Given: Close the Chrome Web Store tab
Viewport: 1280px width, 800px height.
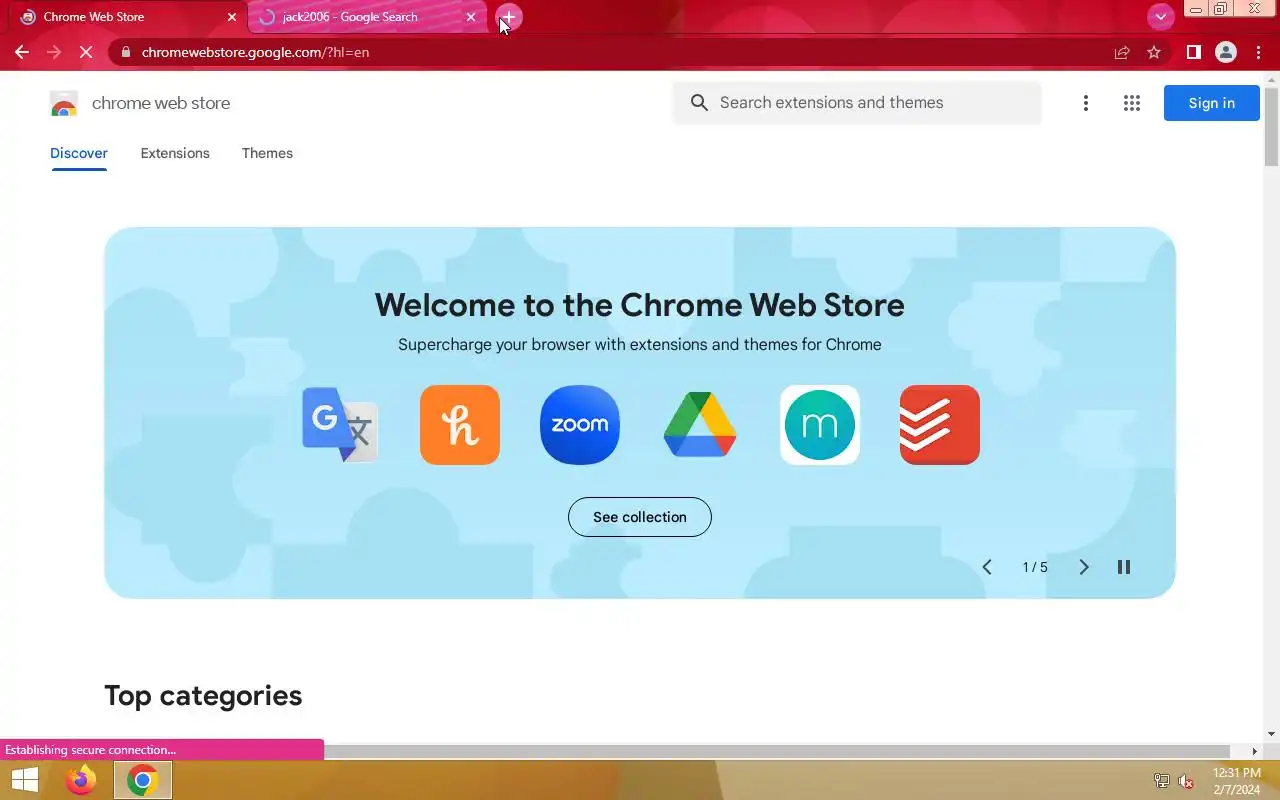Looking at the screenshot, I should coord(232,17).
